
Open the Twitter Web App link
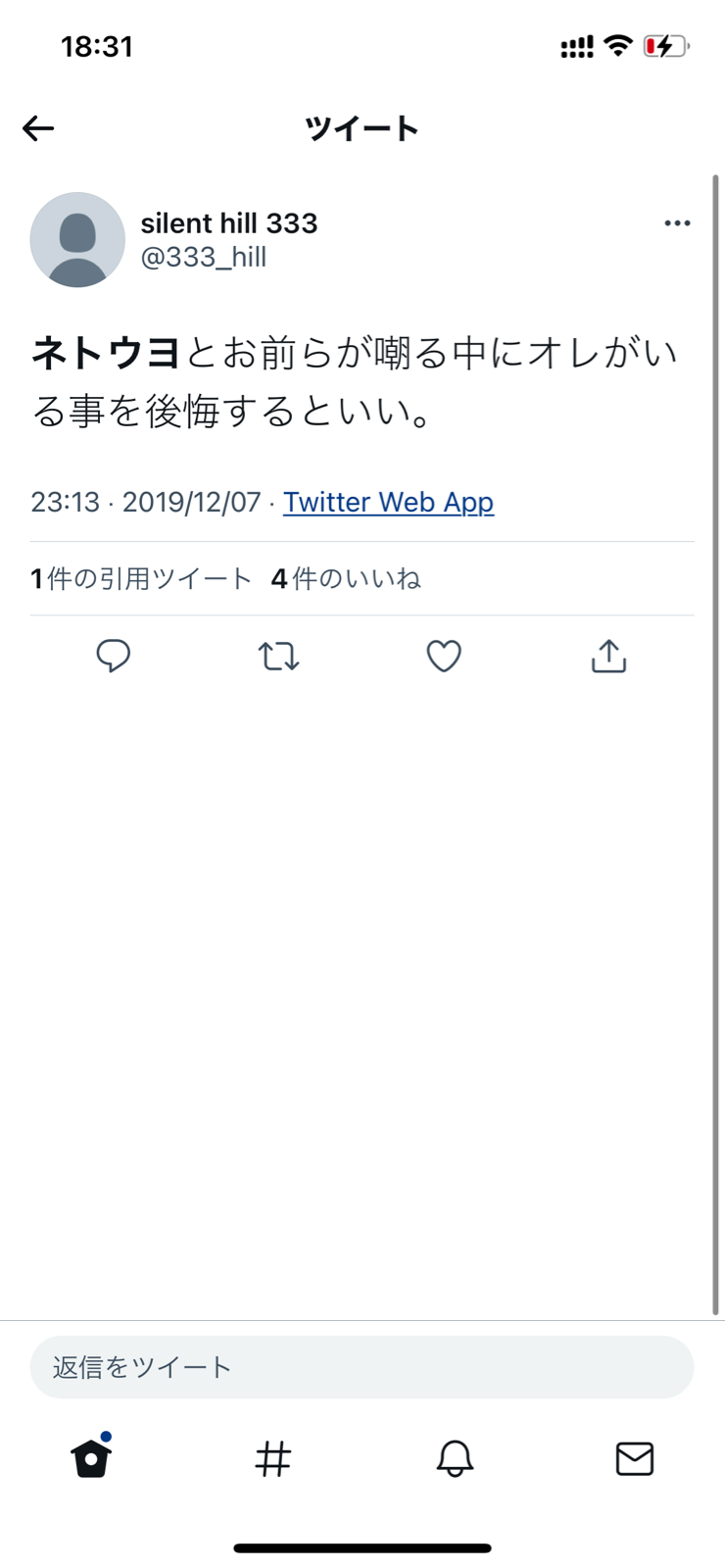coord(389,502)
